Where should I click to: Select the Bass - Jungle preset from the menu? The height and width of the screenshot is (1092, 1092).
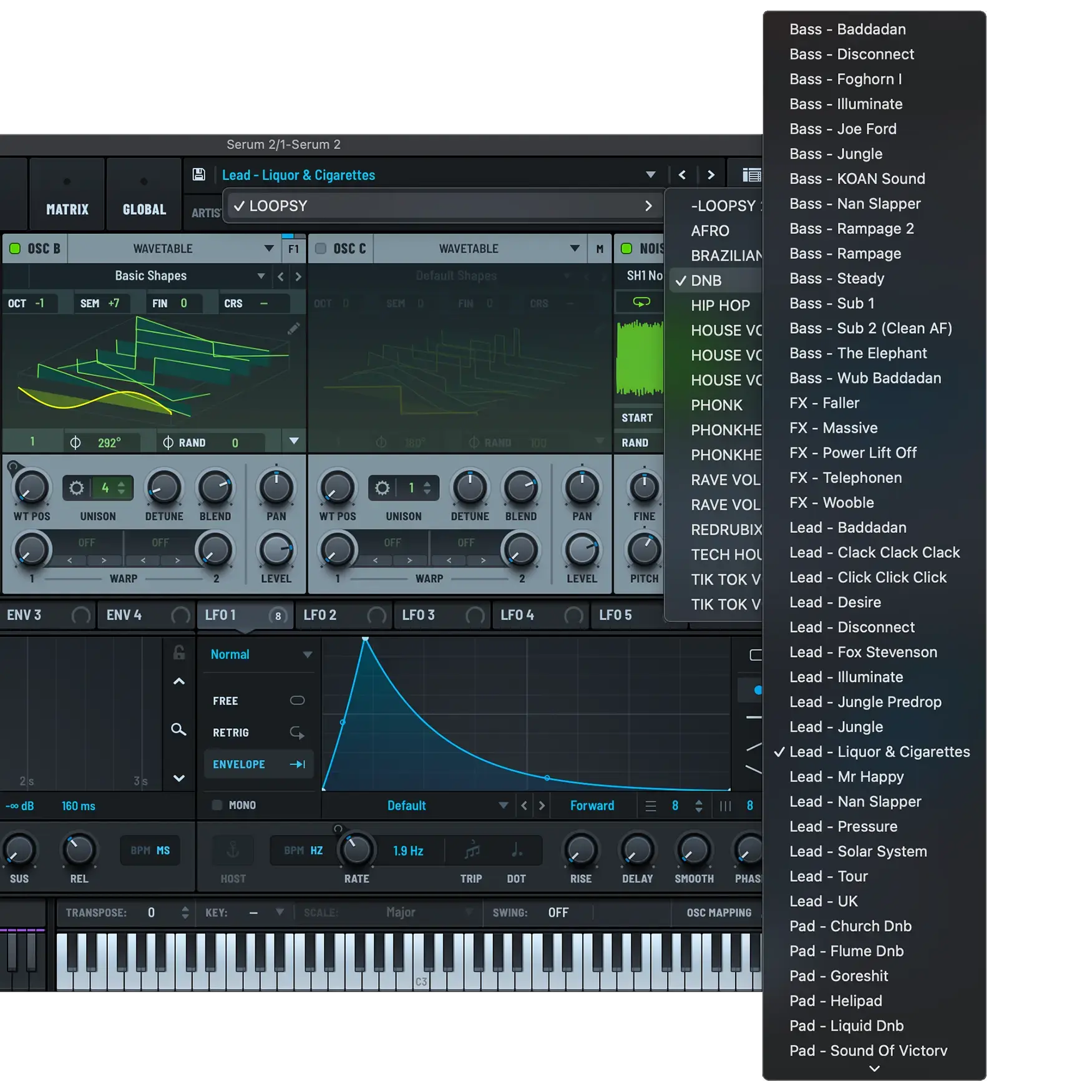[x=836, y=154]
